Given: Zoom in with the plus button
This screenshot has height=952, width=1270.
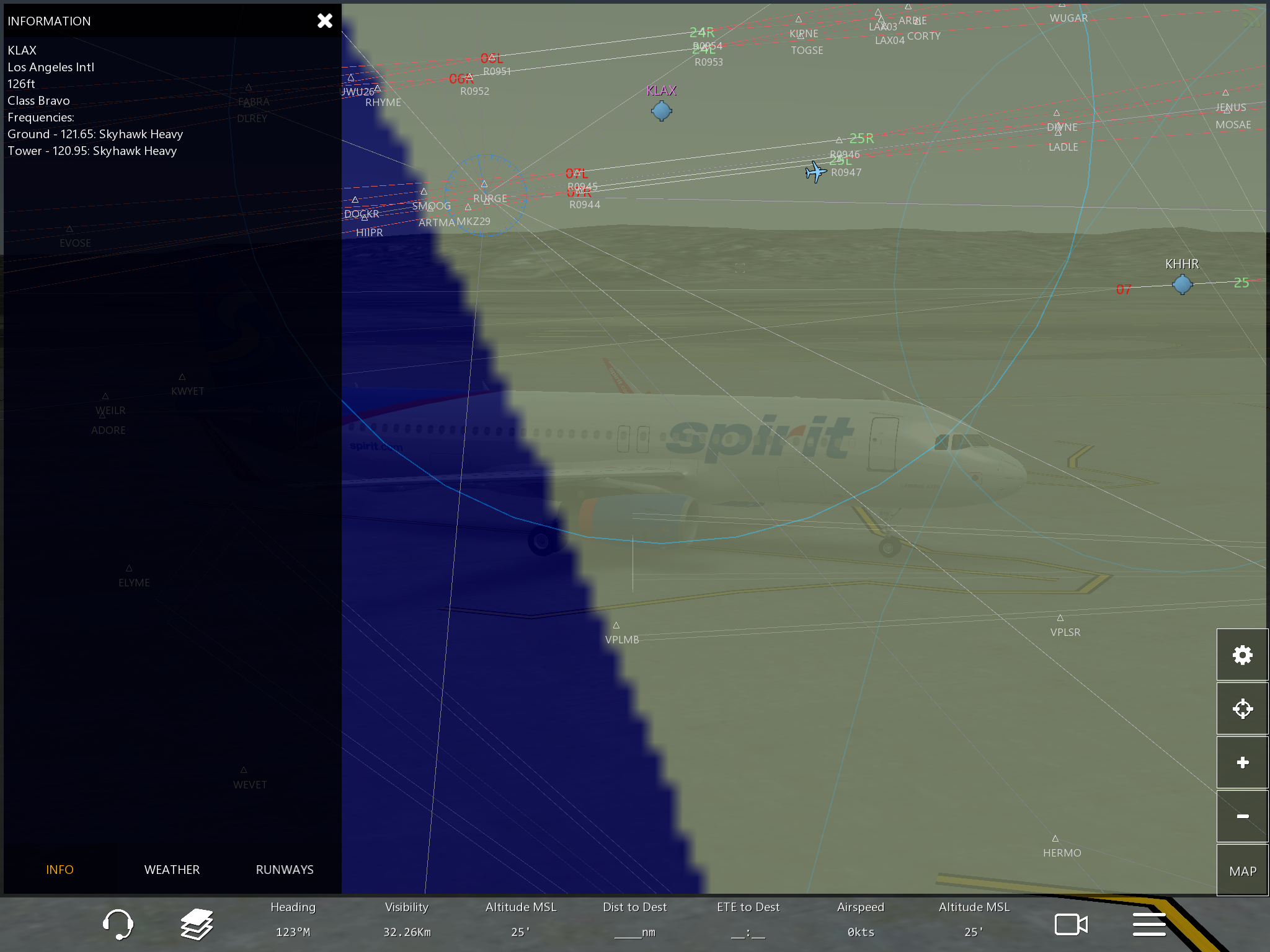Looking at the screenshot, I should coord(1242,762).
